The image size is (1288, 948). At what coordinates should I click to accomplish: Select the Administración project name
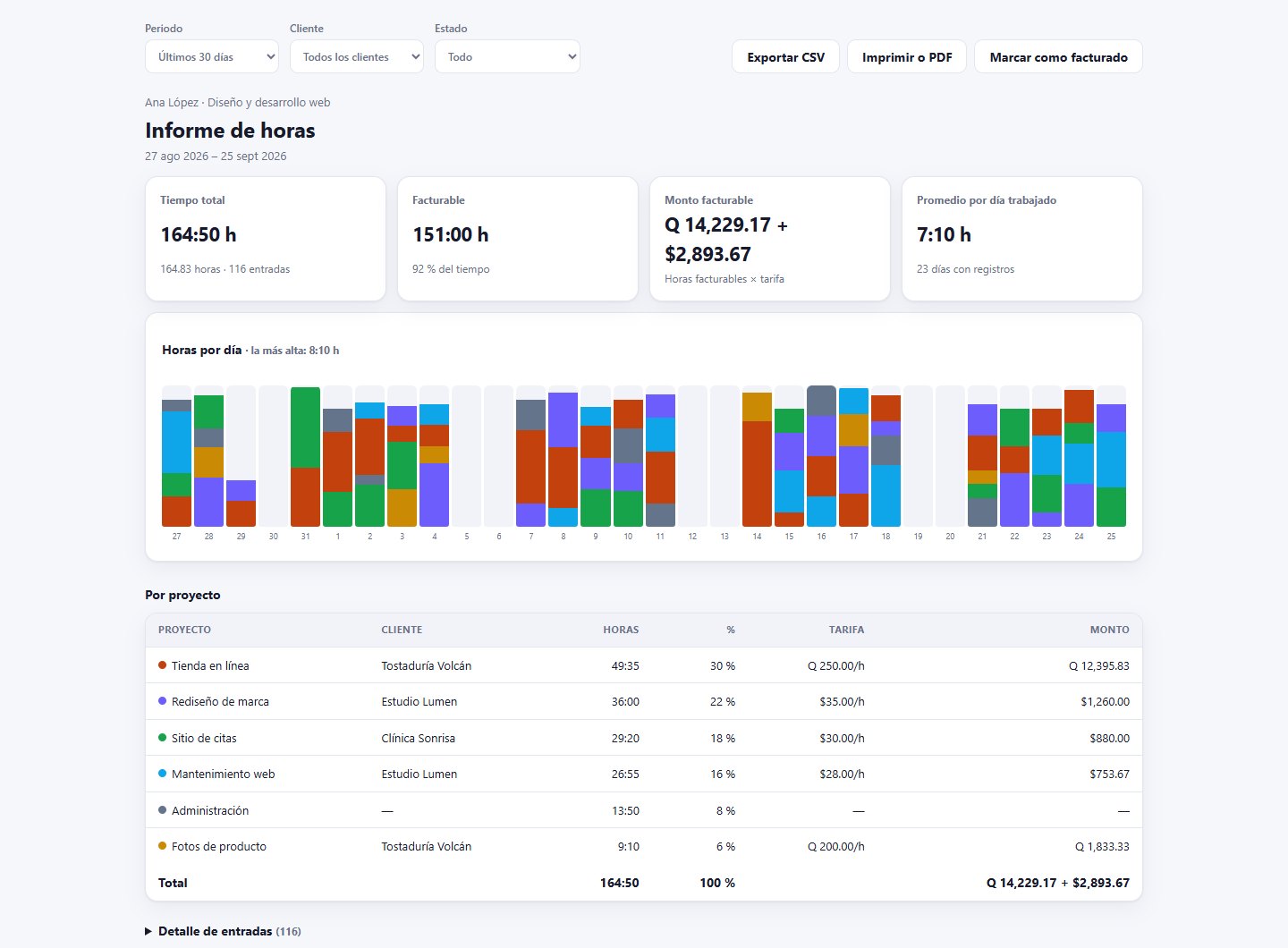click(210, 810)
